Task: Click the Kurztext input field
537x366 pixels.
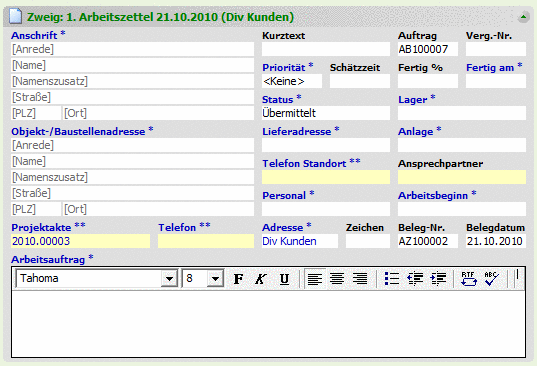Action: tap(326, 49)
